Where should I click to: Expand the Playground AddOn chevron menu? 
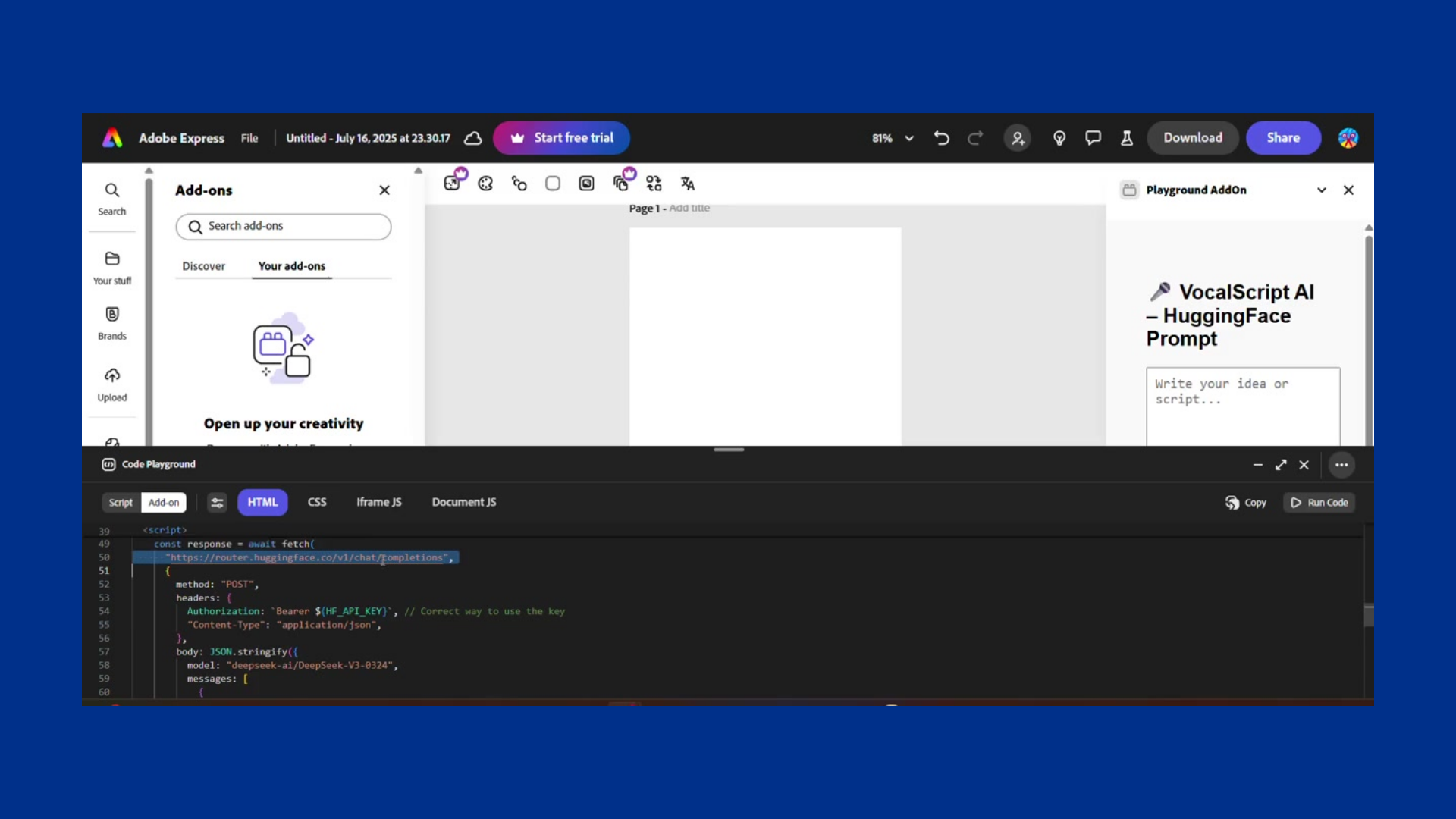(x=1321, y=190)
